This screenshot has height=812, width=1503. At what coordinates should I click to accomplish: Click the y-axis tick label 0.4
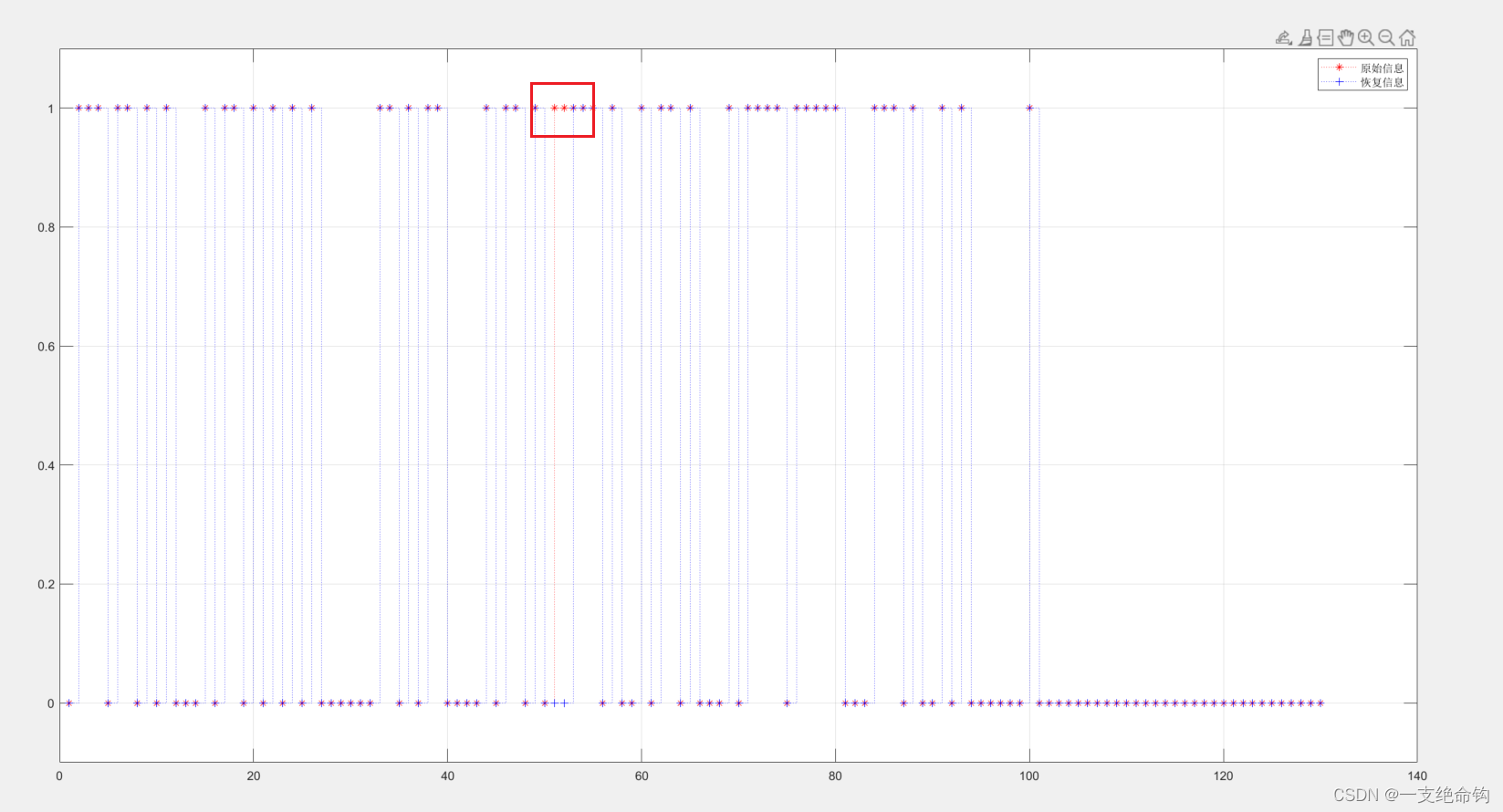[46, 465]
